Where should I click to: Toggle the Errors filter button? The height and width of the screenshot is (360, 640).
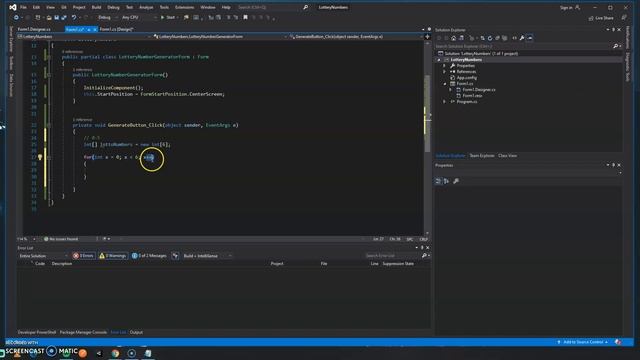(83, 256)
